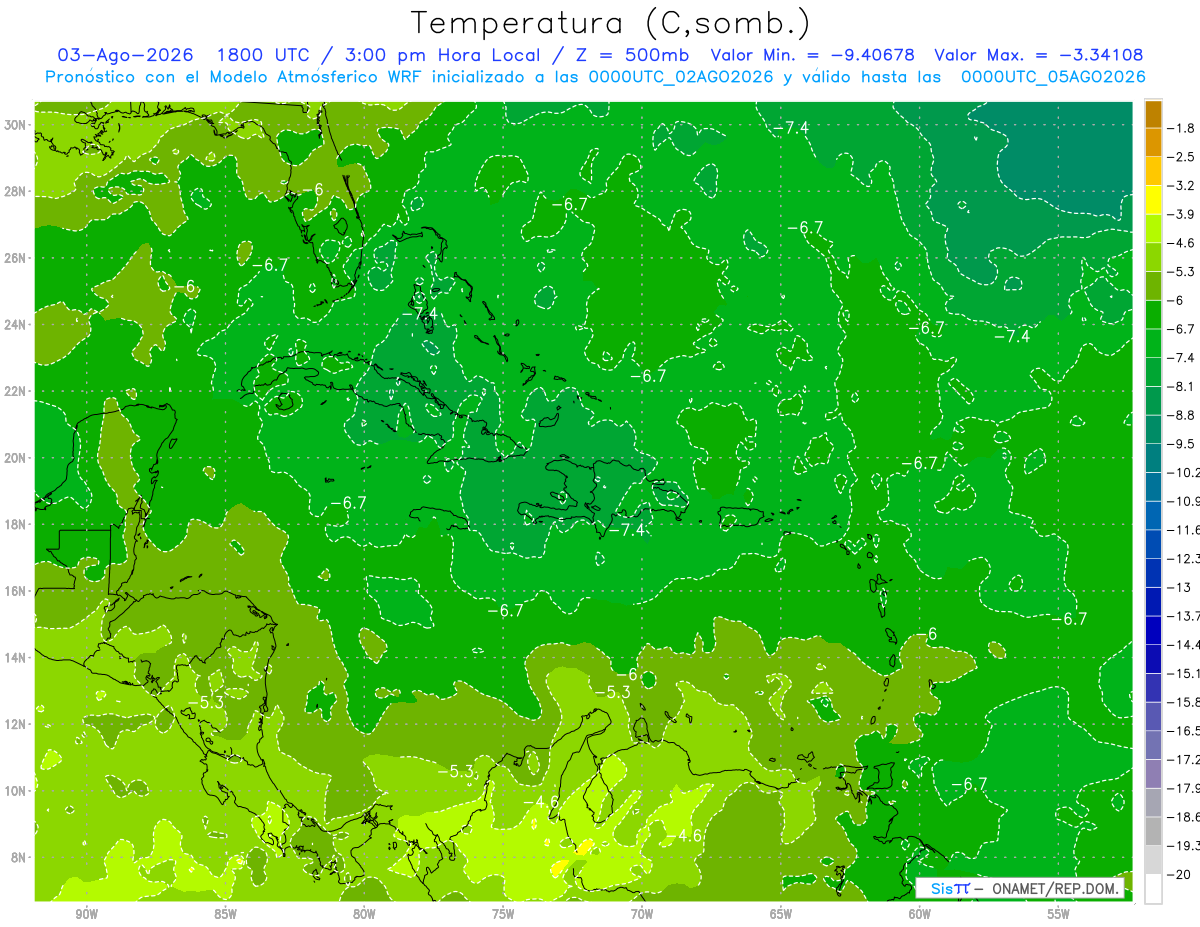Click the '90W' longitude axis label
This screenshot has width=1200, height=927.
click(86, 915)
